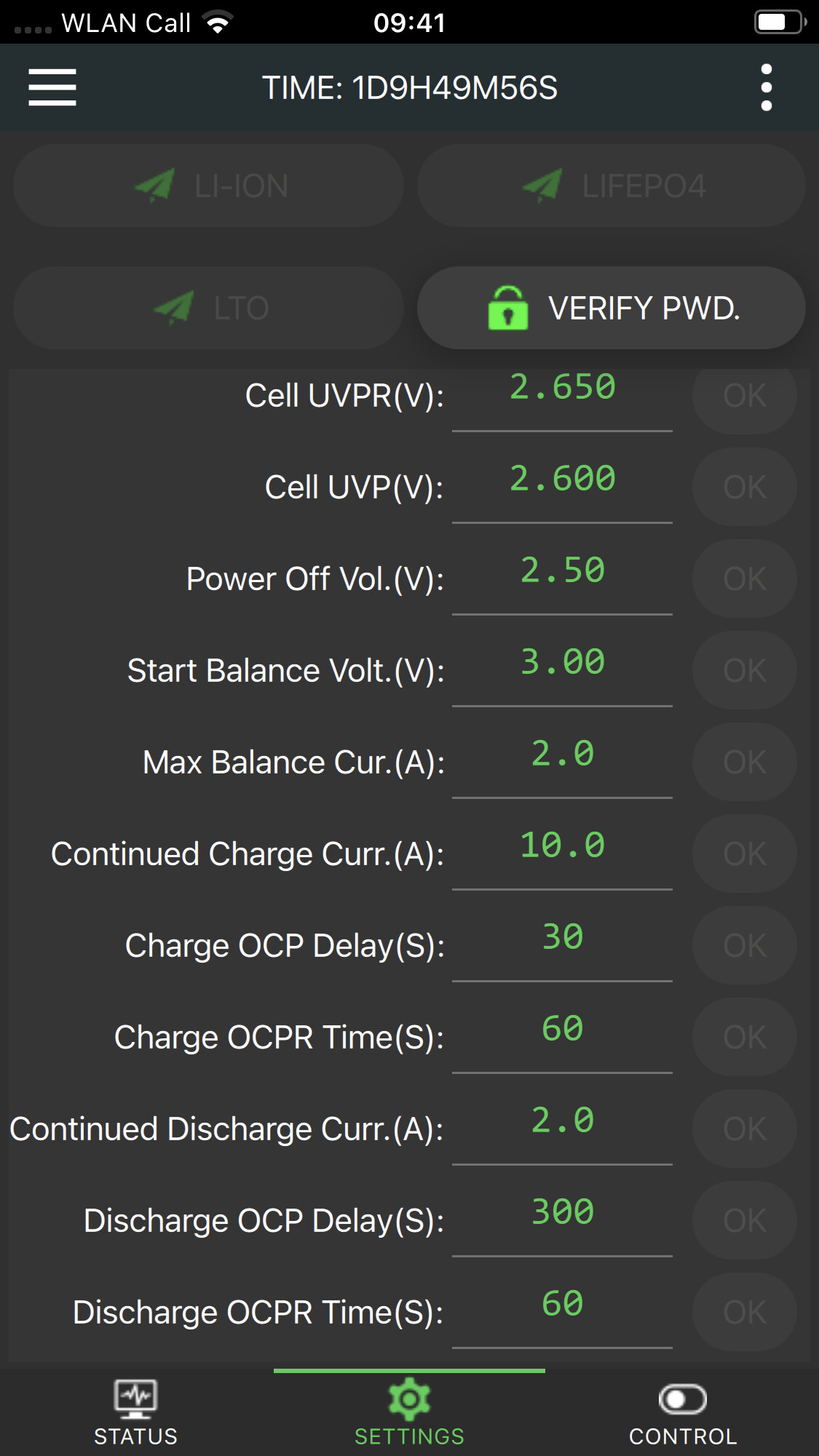
Task: Open the hamburger menu
Action: click(x=52, y=87)
